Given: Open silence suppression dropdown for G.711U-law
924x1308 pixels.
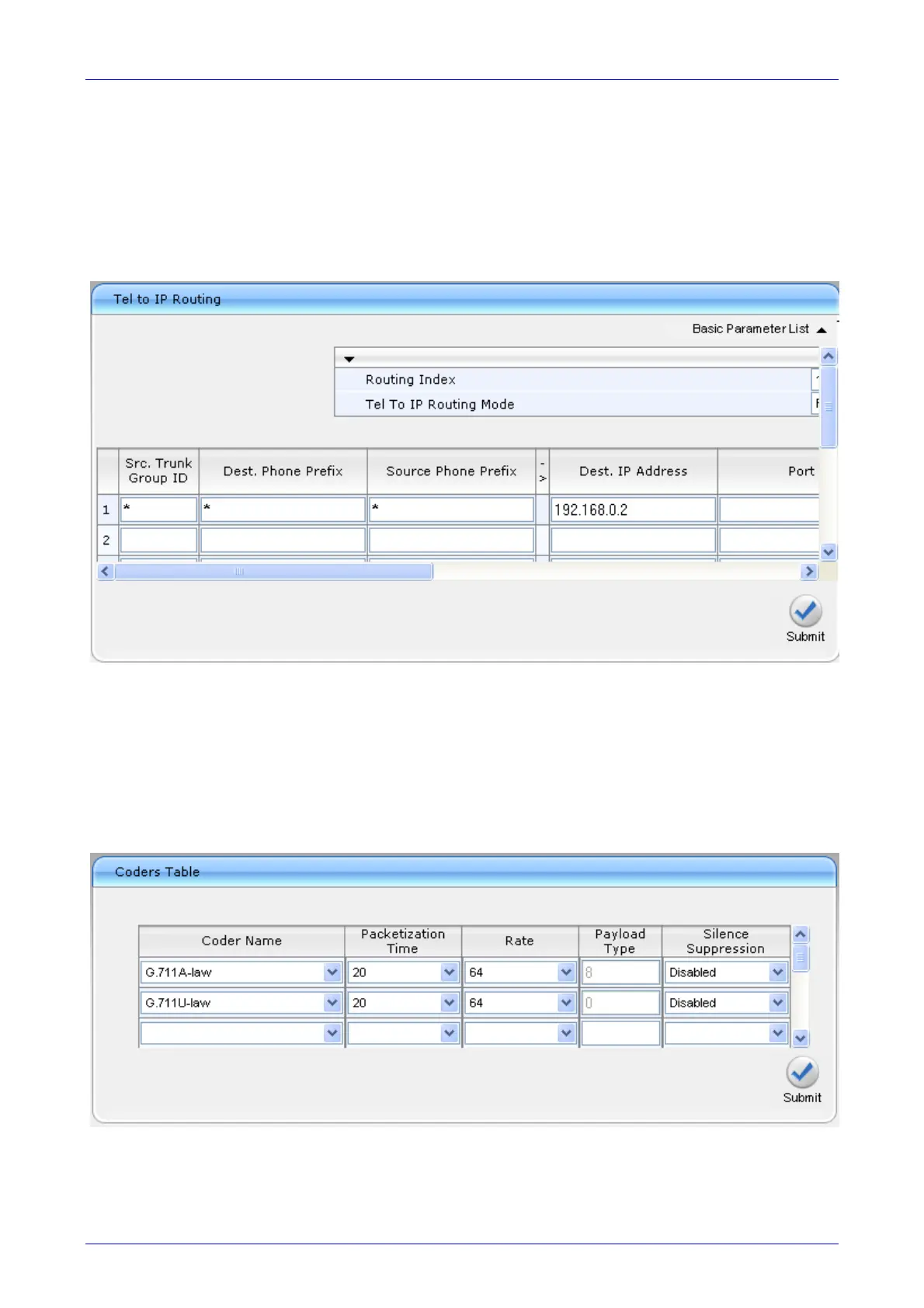Looking at the screenshot, I should click(x=778, y=1003).
